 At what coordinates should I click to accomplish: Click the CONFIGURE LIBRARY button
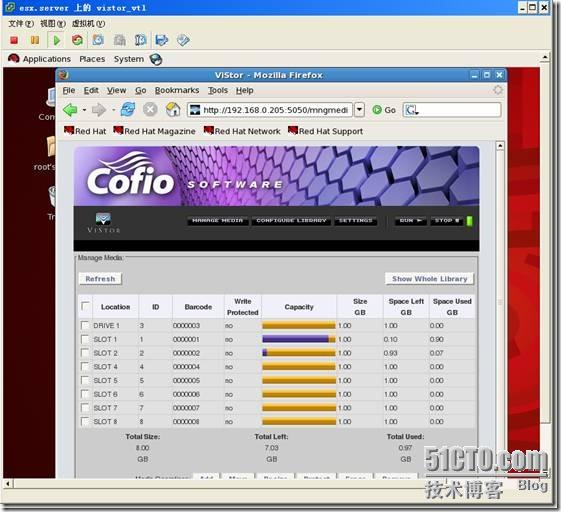click(291, 221)
